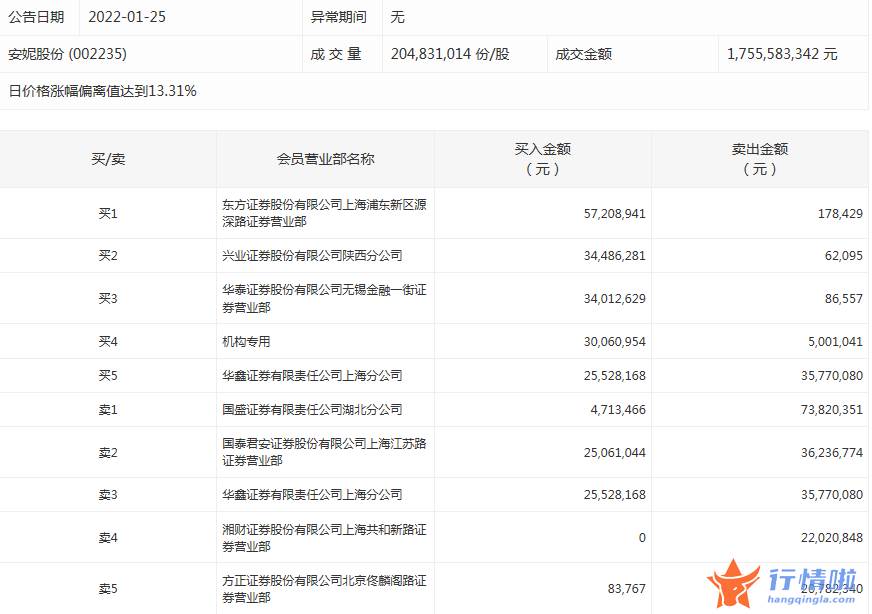
Task: Select the 买5 row label
Action: pyautogui.click(x=108, y=376)
